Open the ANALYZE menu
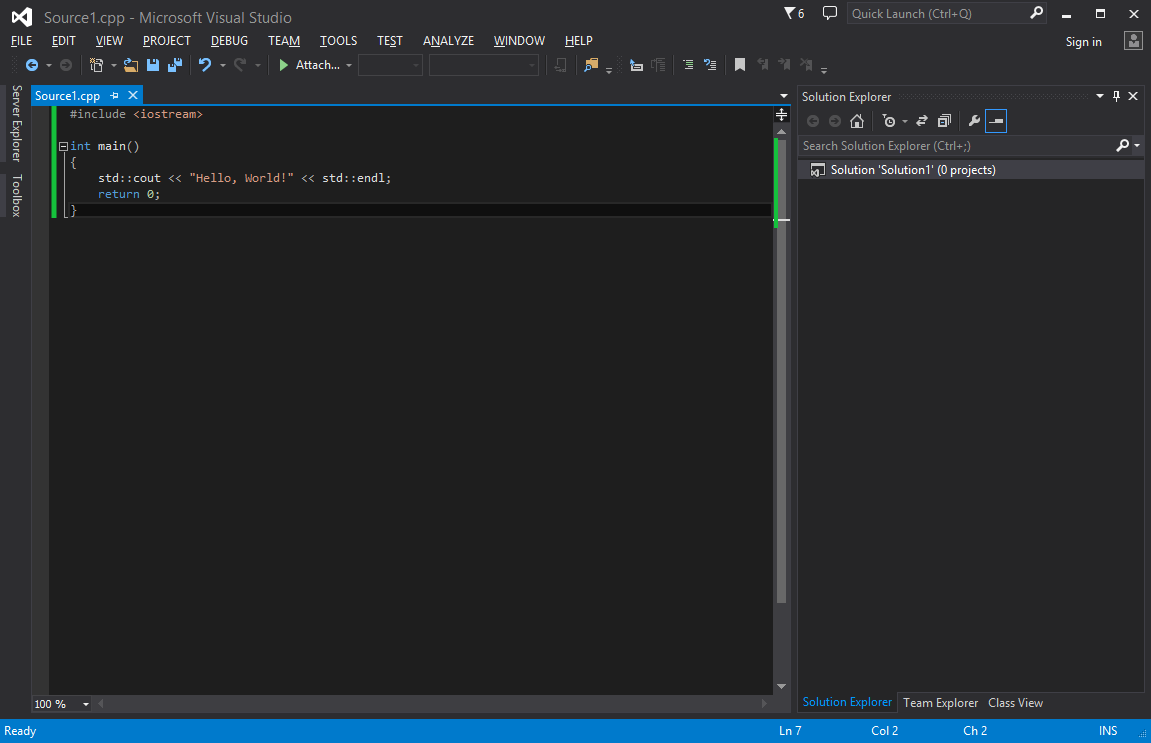Screen dimensions: 1151x743 click(x=449, y=40)
